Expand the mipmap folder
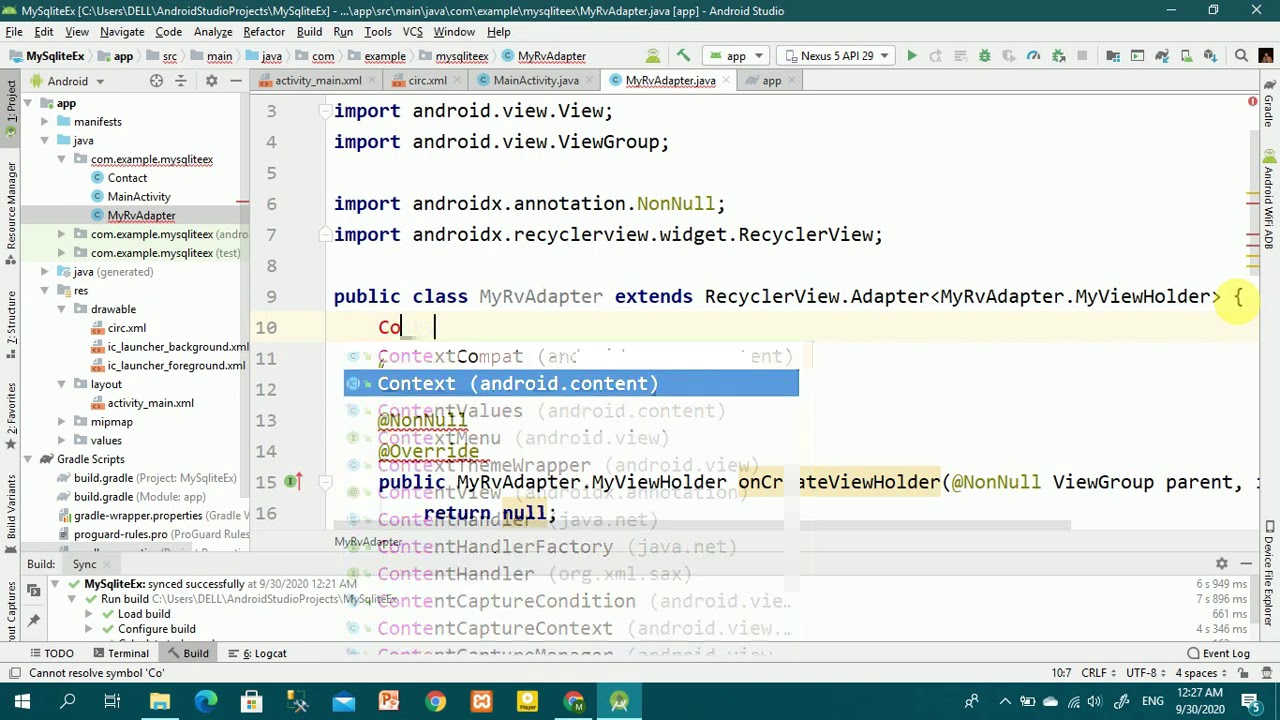The height and width of the screenshot is (720, 1280). (62, 422)
